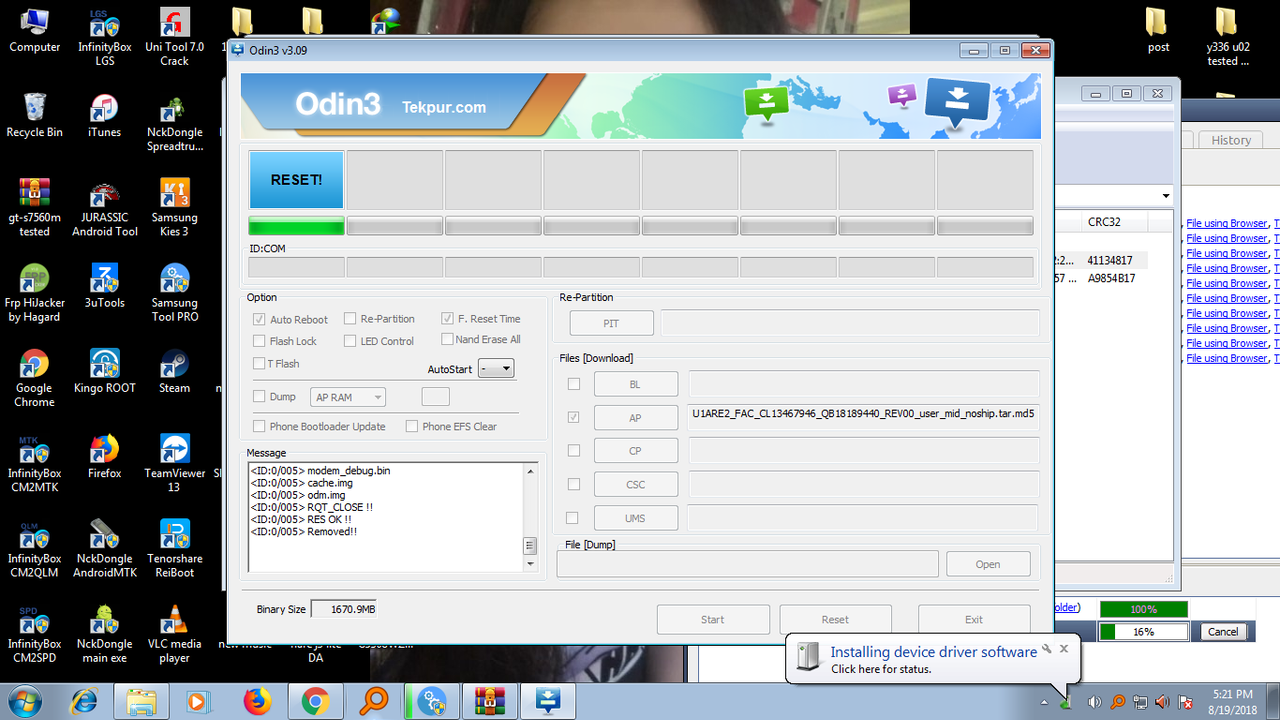Click the UMS file button
The width and height of the screenshot is (1280, 720).
click(636, 518)
